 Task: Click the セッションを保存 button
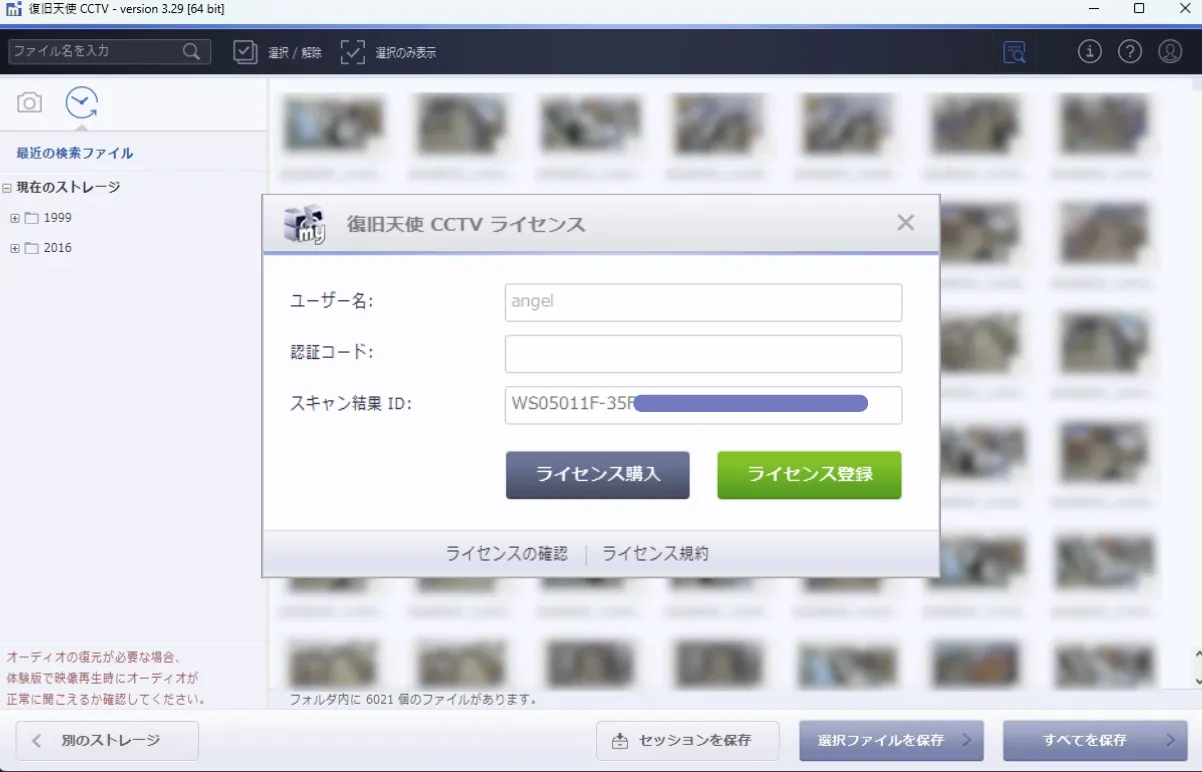[688, 741]
